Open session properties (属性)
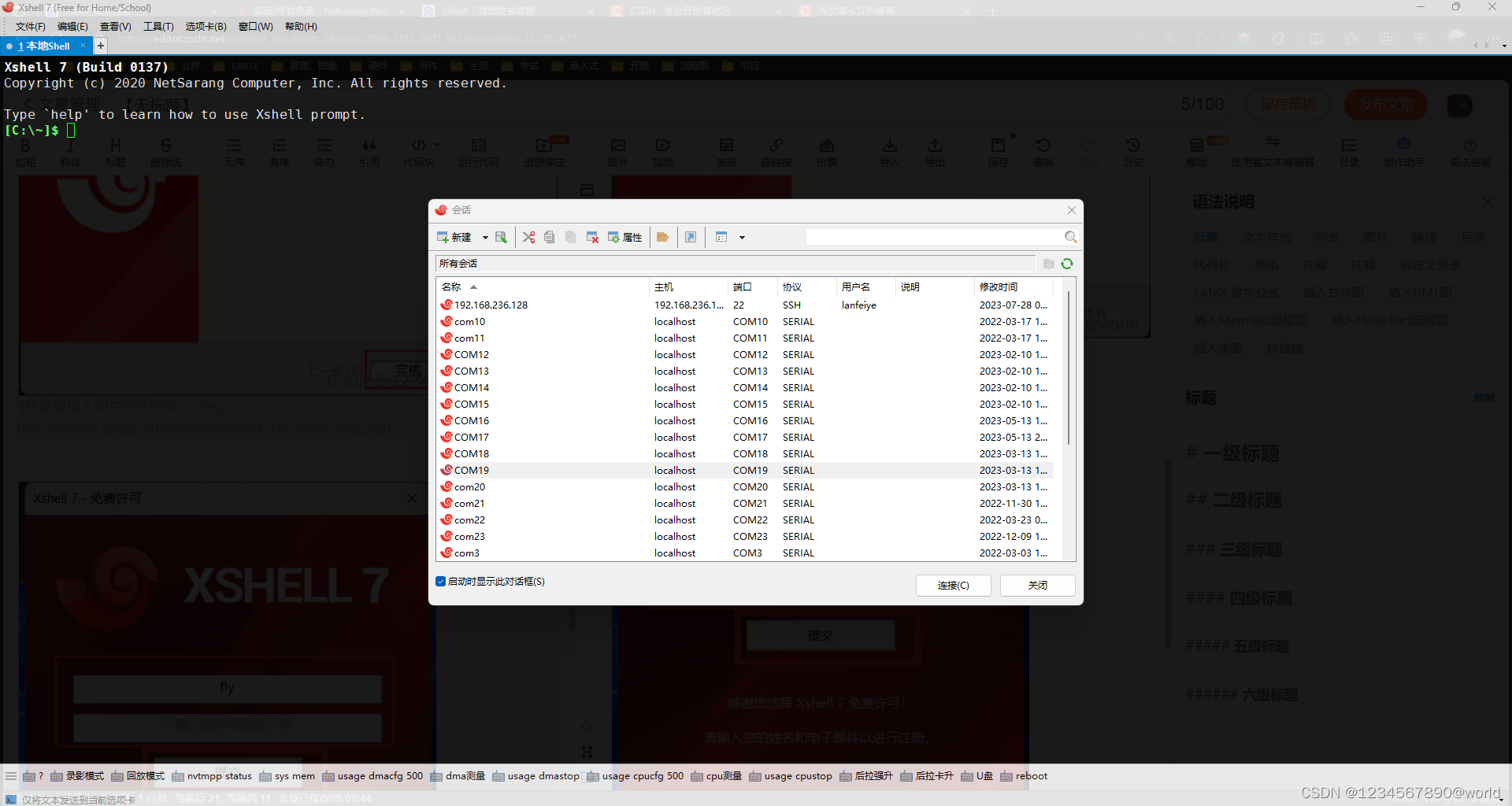 tap(624, 237)
